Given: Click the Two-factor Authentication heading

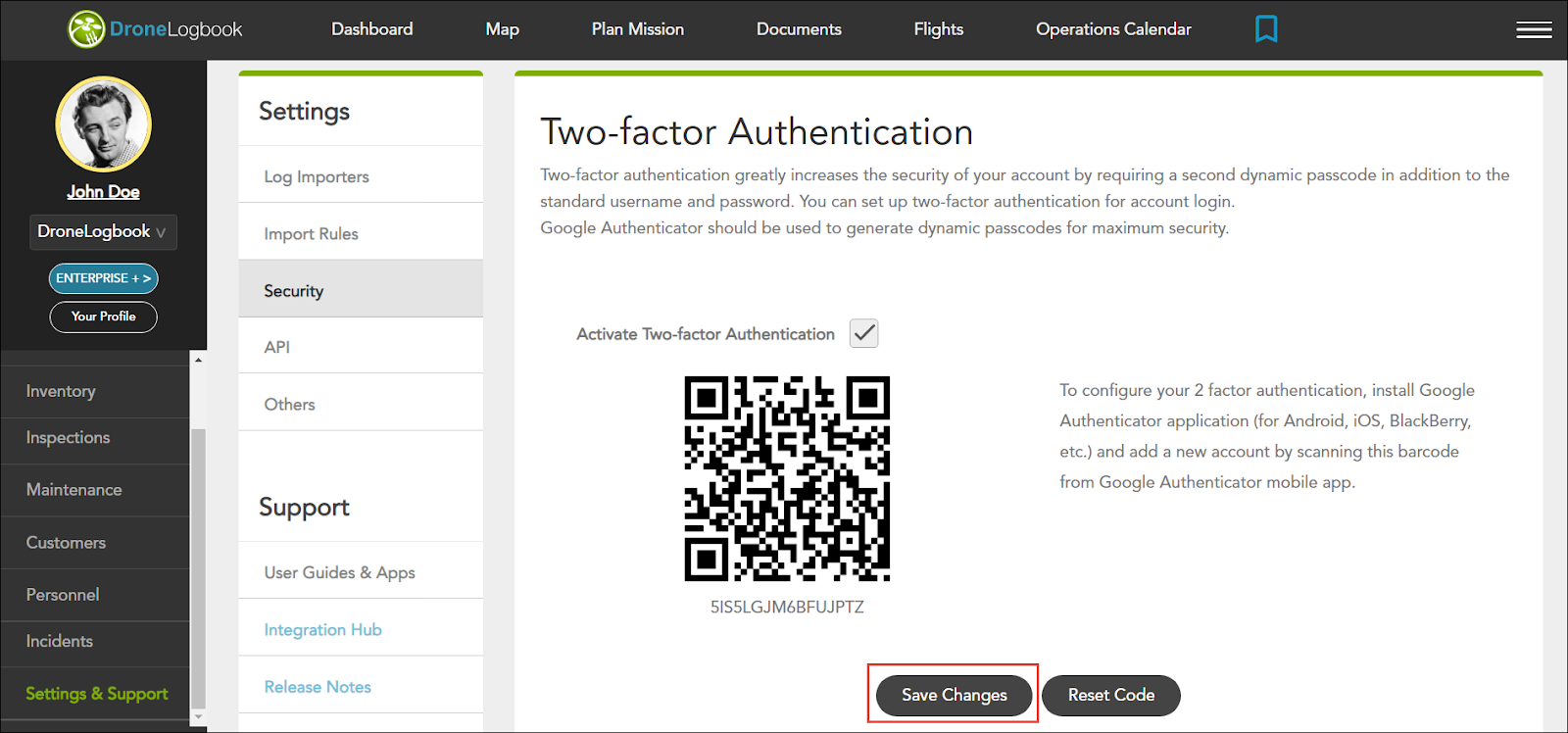Looking at the screenshot, I should pos(757,132).
